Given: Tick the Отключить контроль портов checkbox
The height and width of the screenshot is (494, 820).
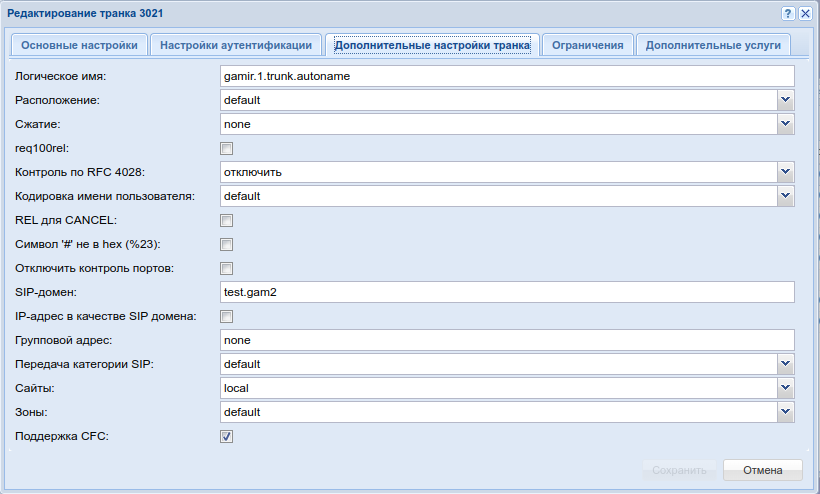Looking at the screenshot, I should 227,268.
